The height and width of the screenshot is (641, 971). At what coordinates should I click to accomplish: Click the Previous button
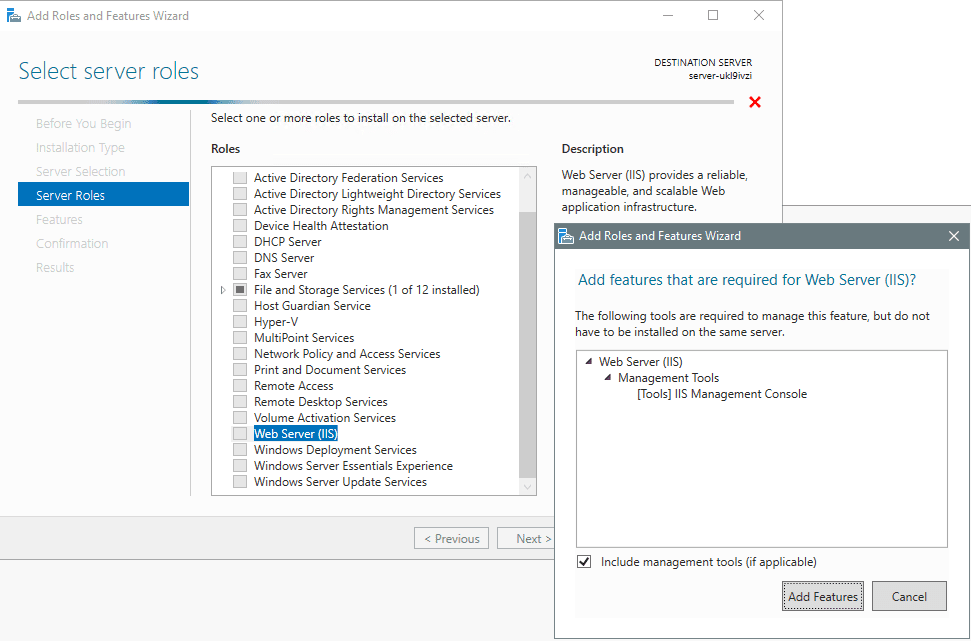click(x=451, y=538)
